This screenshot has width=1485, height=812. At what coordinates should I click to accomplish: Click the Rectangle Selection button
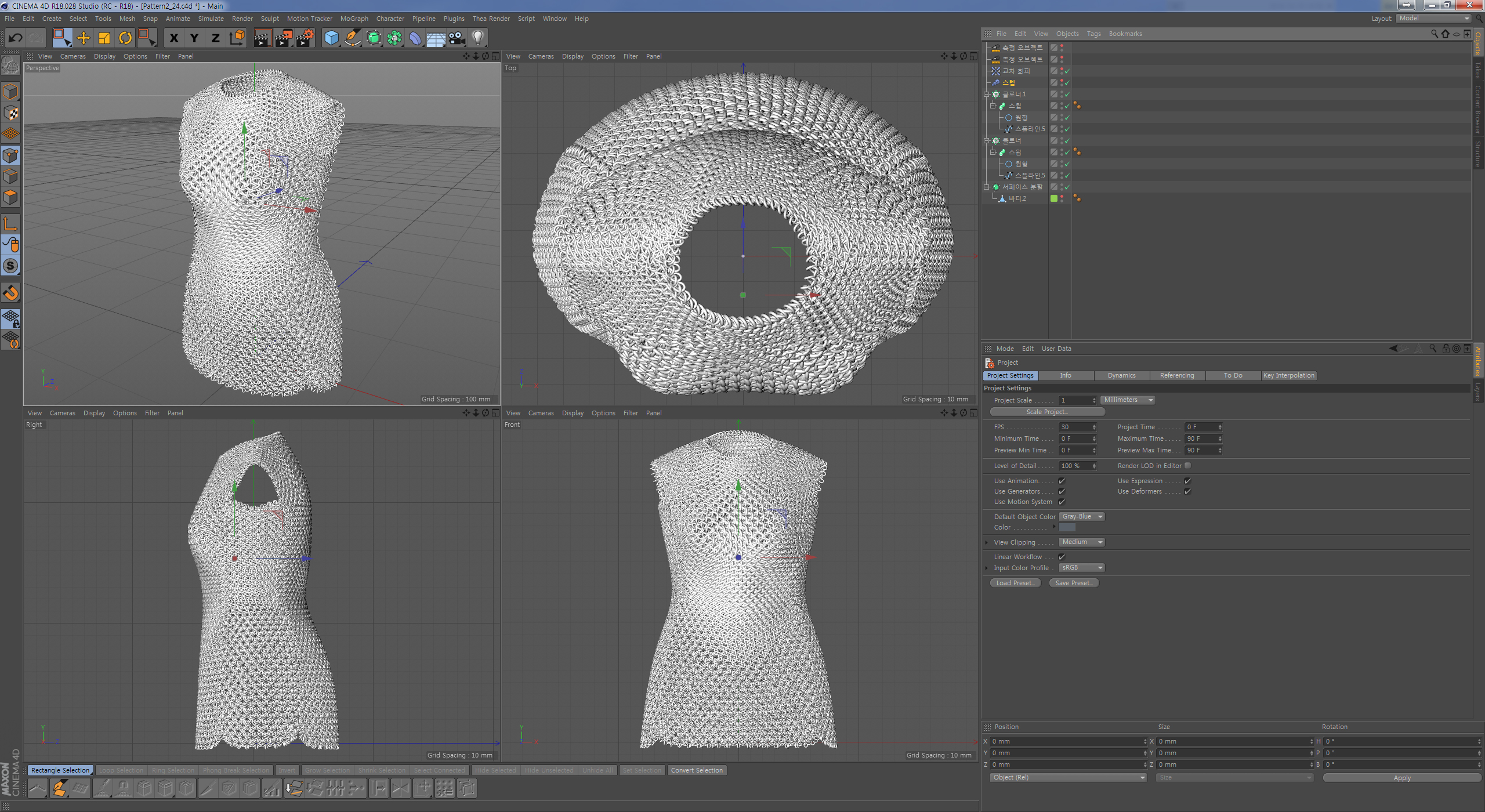click(60, 770)
